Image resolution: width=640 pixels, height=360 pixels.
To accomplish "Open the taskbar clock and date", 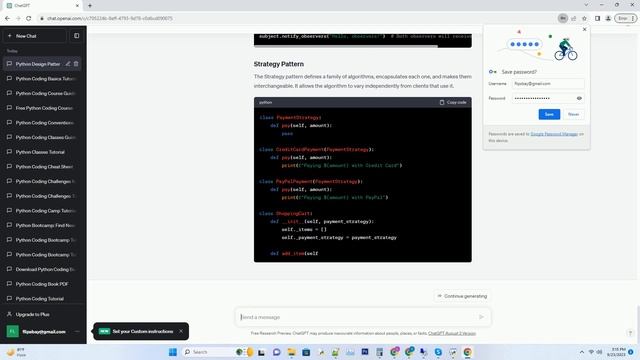I will [x=616, y=352].
